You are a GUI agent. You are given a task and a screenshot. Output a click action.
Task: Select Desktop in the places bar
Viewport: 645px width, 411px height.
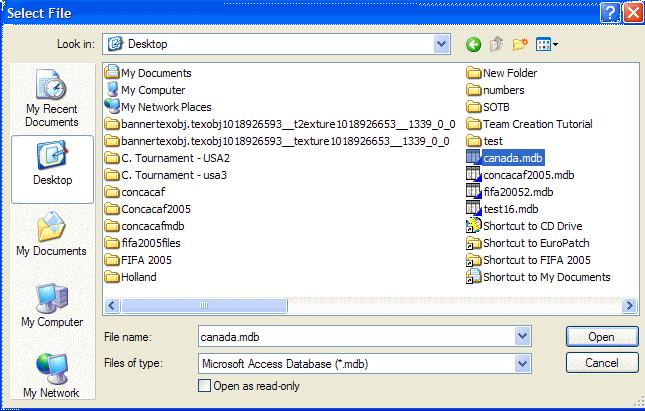pos(51,163)
